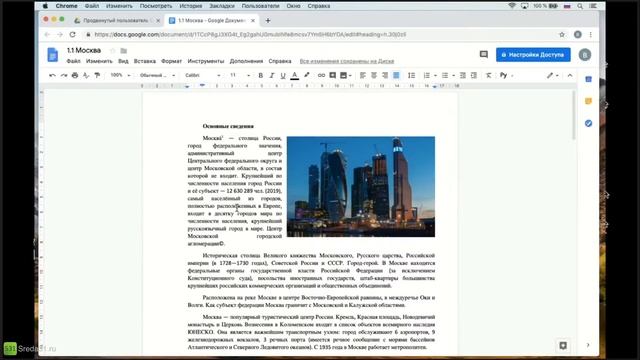
Task: Open line spacing options
Action: tap(411, 76)
